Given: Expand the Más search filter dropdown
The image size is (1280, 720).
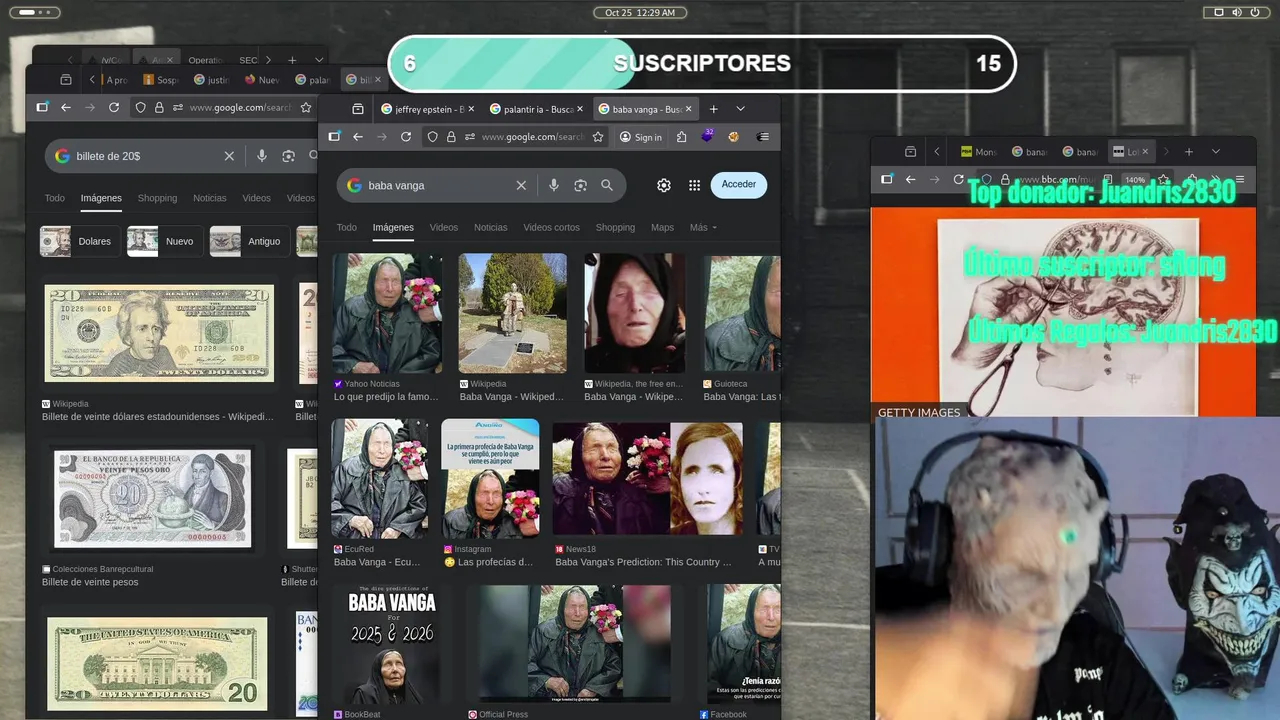Looking at the screenshot, I should (x=703, y=227).
